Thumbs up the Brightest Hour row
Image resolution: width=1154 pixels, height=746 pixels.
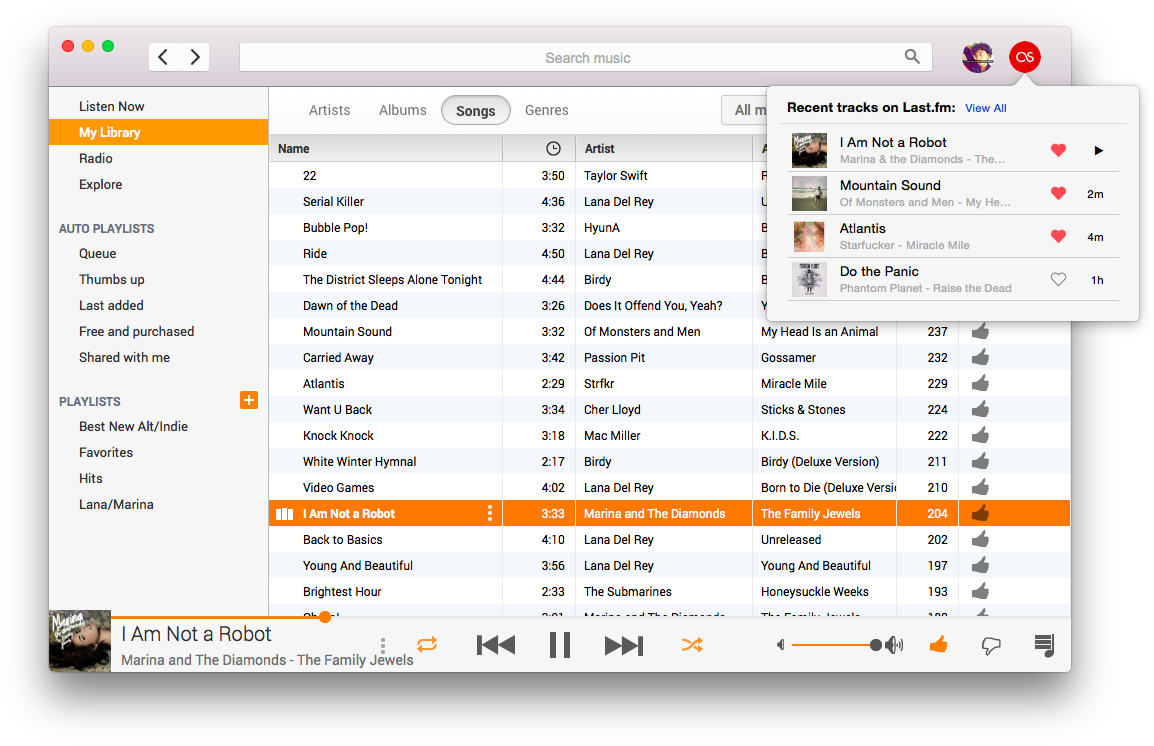tap(980, 592)
